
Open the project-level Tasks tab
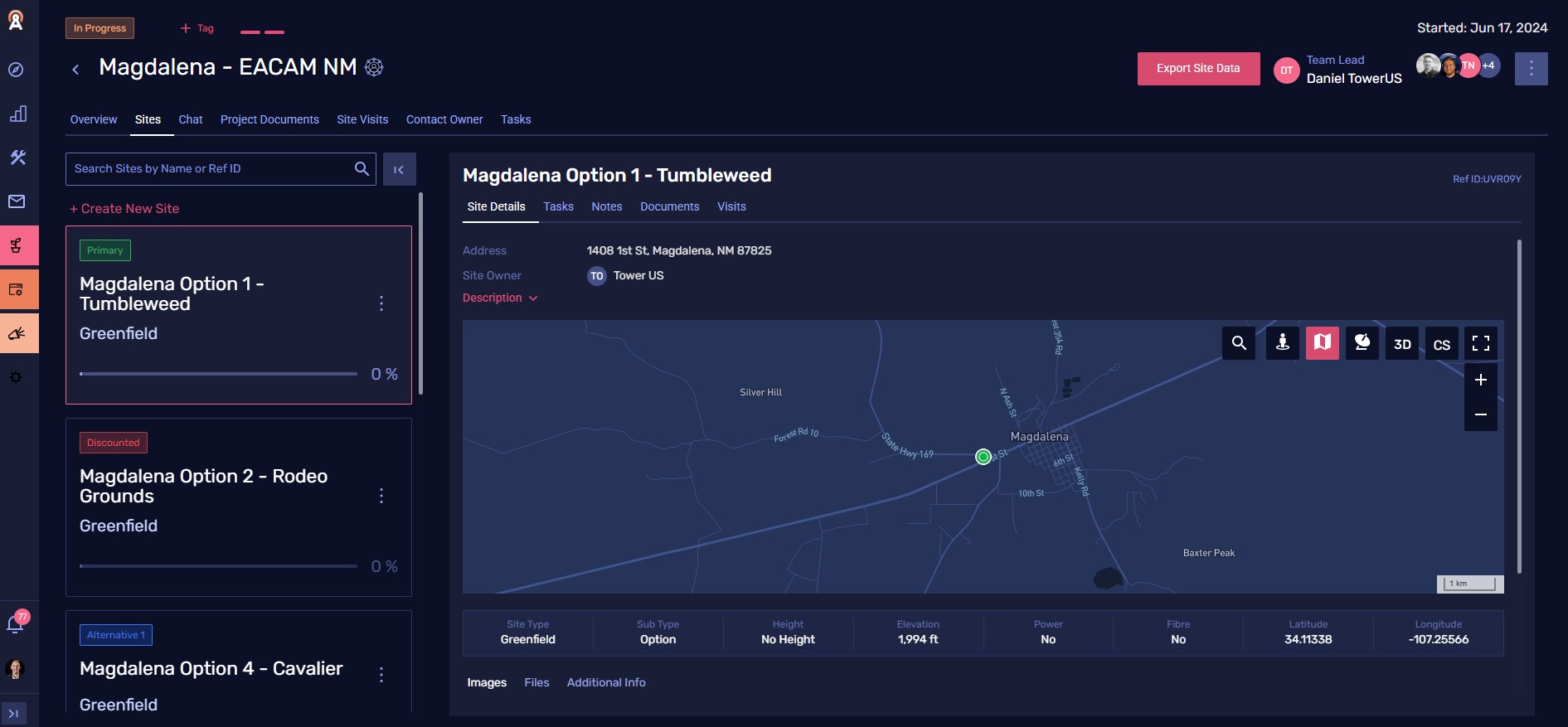516,119
